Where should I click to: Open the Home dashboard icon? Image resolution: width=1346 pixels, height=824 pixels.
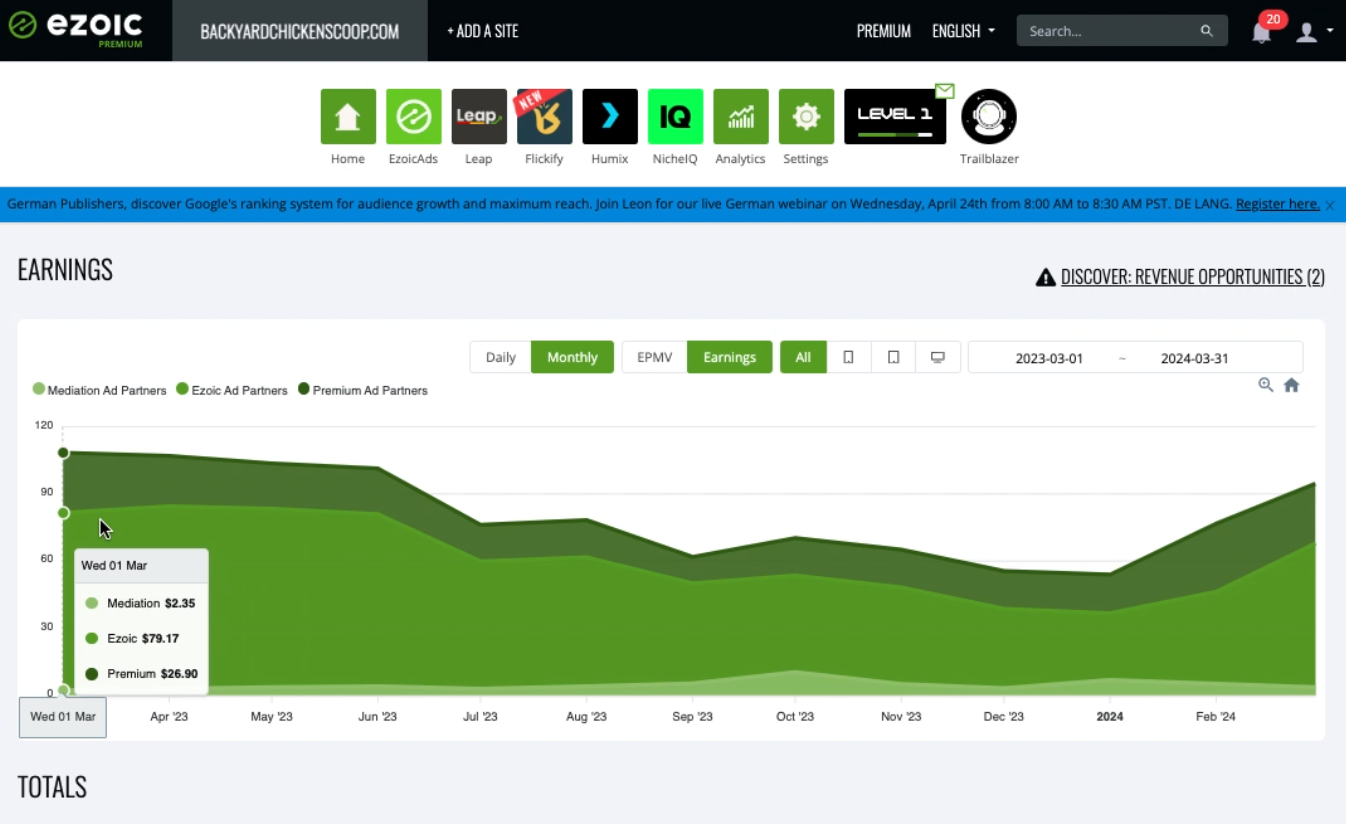tap(348, 117)
